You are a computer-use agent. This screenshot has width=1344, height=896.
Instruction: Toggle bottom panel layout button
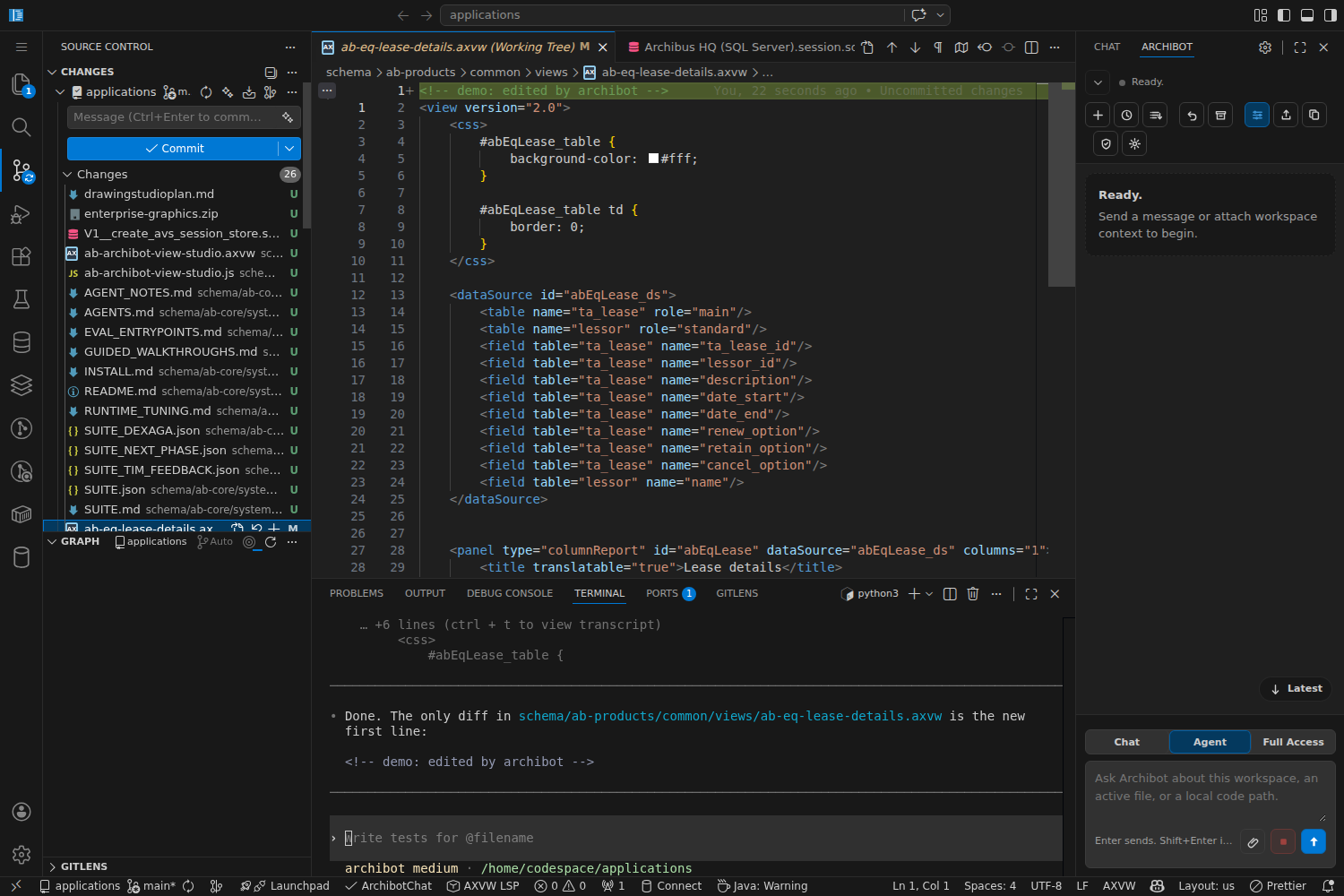pos(1307,15)
